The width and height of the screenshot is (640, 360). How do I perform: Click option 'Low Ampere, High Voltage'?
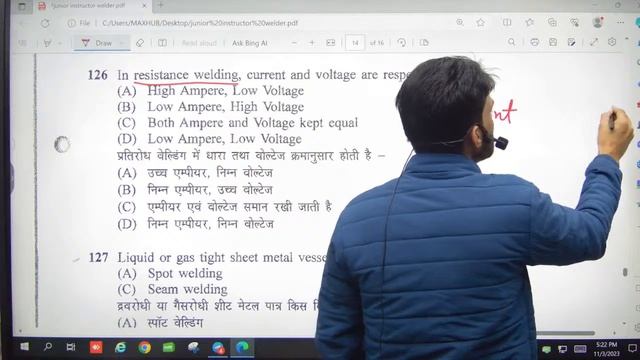225,107
